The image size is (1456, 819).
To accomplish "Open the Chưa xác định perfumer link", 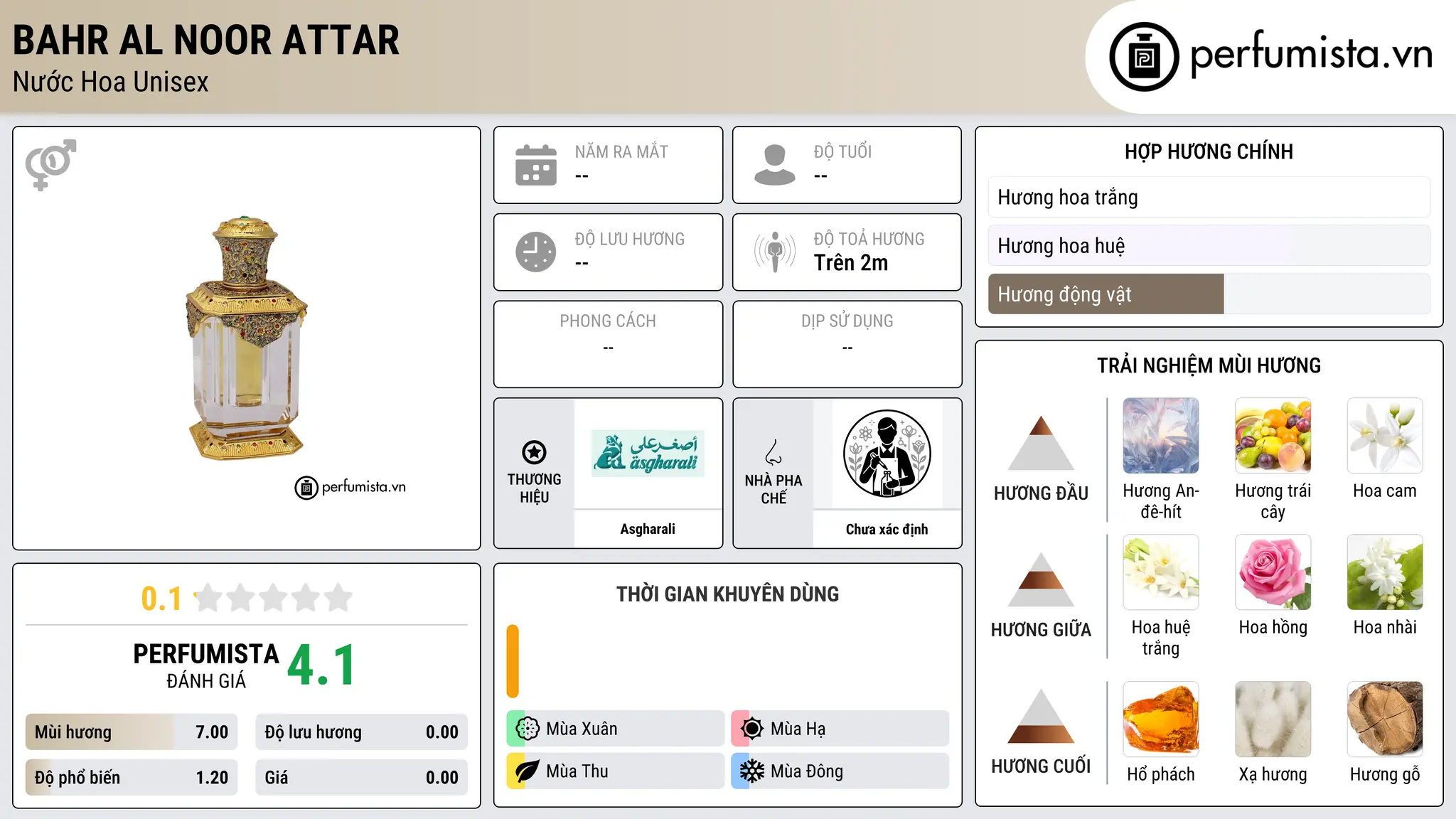I will [887, 529].
